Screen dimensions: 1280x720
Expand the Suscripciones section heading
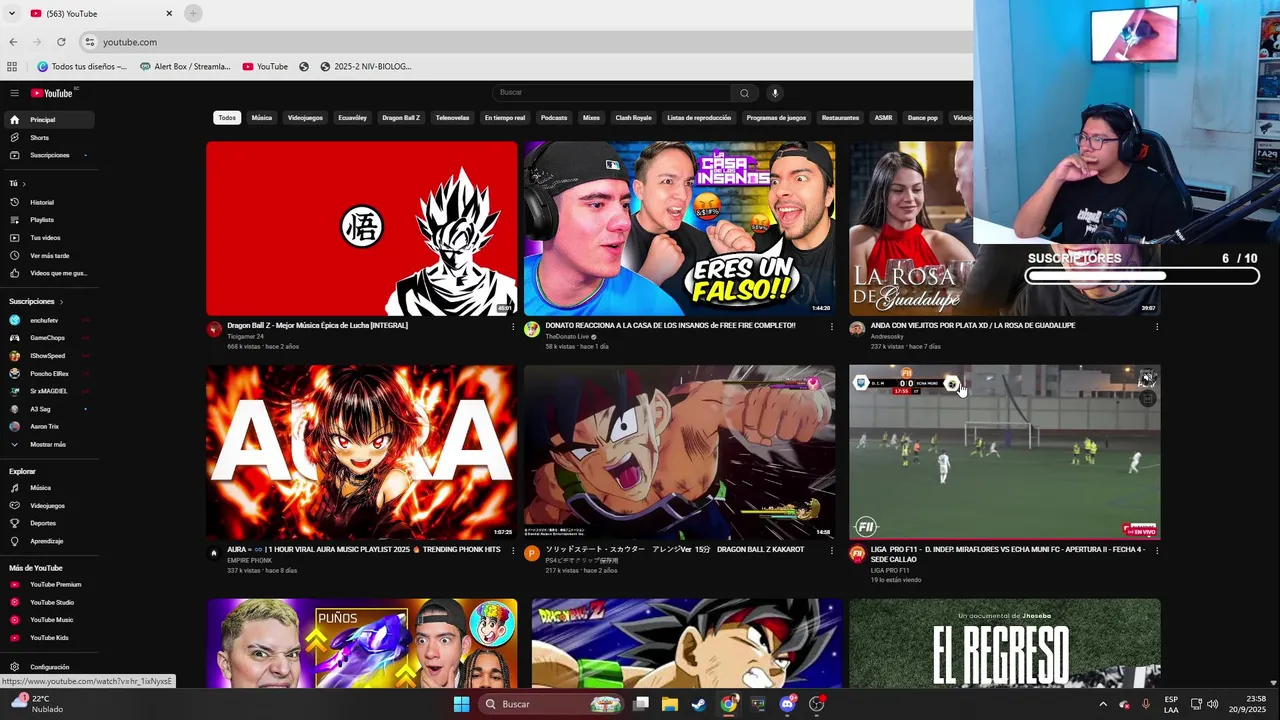point(36,301)
